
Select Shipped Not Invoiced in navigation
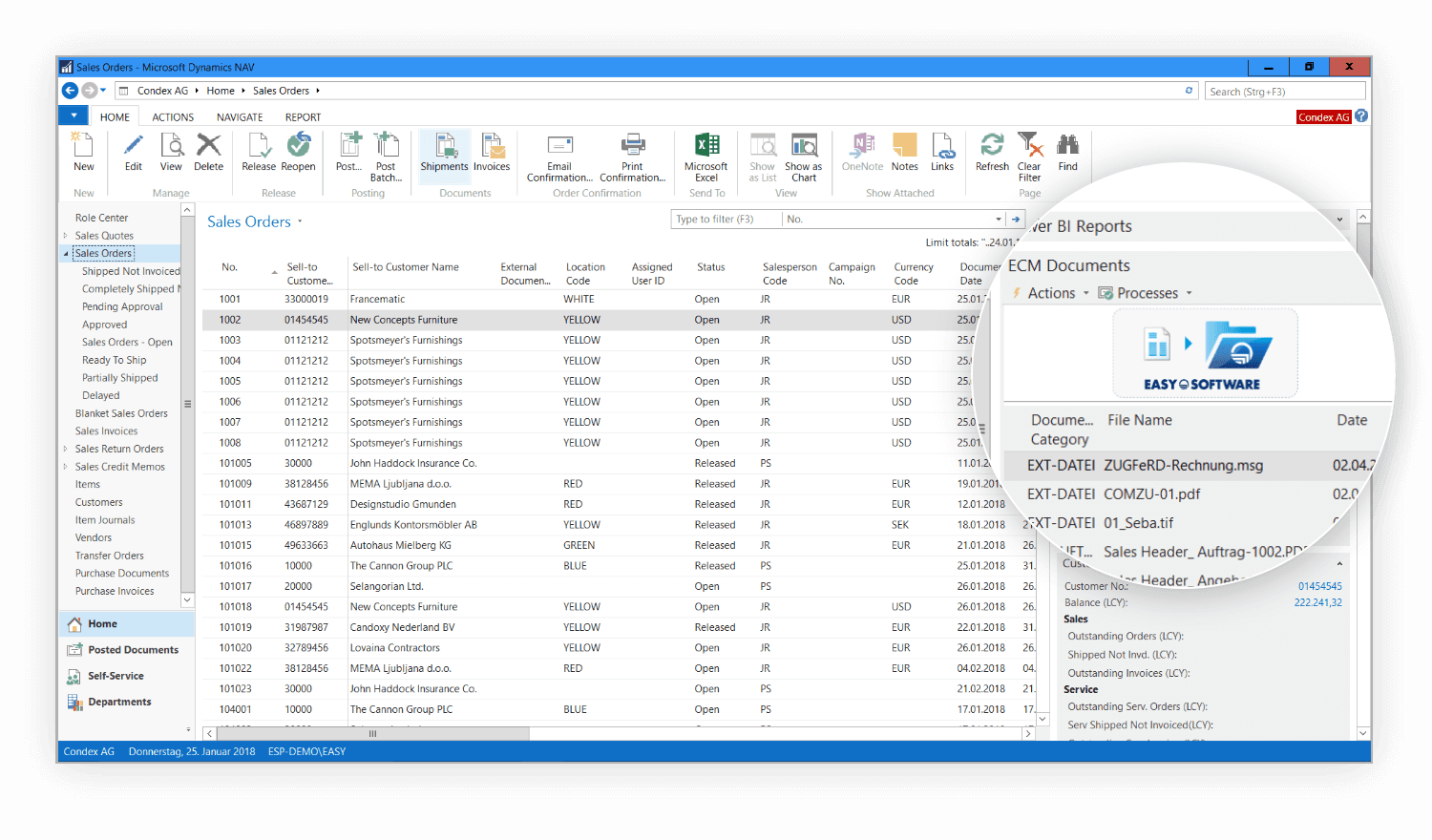point(131,271)
